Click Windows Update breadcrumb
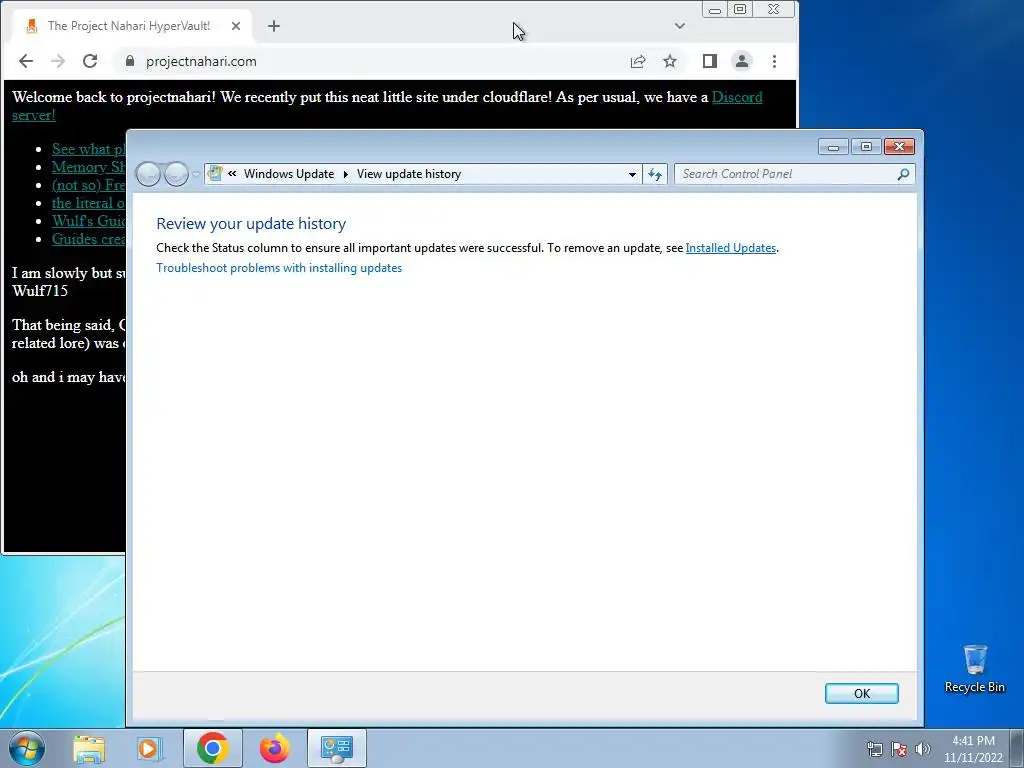The width and height of the screenshot is (1024, 768). pyautogui.click(x=289, y=174)
